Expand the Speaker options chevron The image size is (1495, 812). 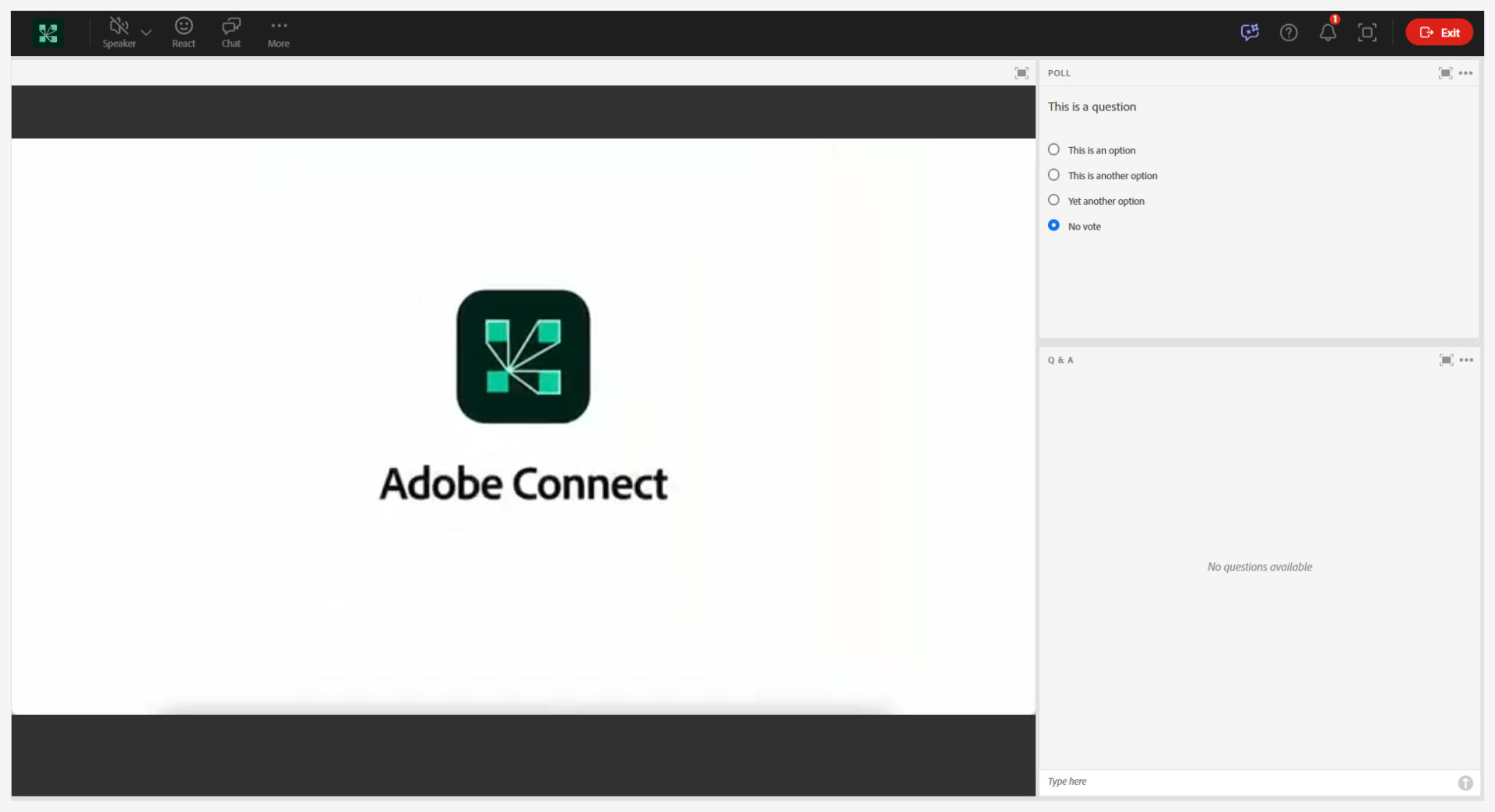tap(146, 33)
